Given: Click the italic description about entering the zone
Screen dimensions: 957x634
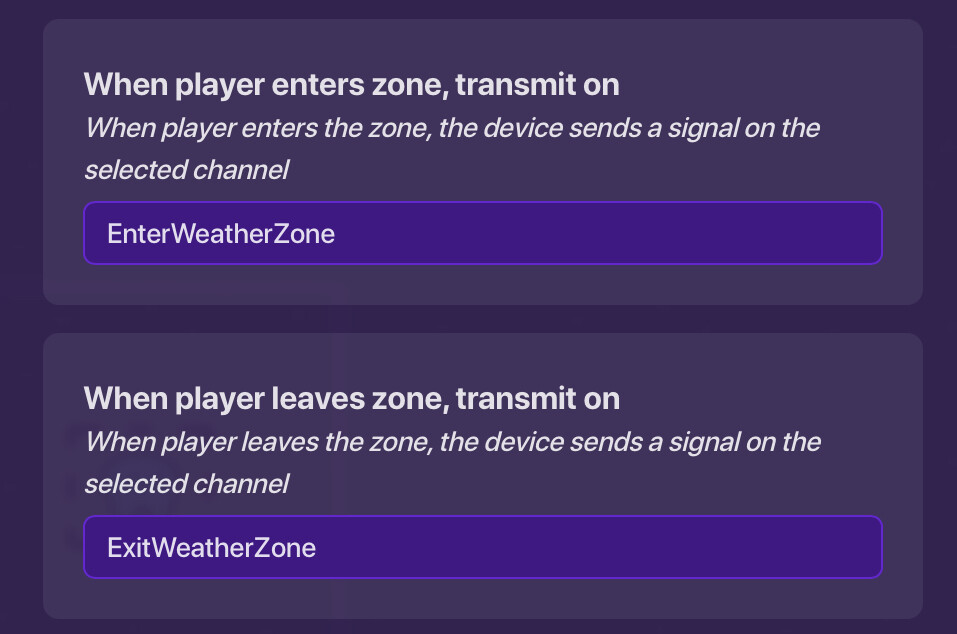Looking at the screenshot, I should coord(451,129).
